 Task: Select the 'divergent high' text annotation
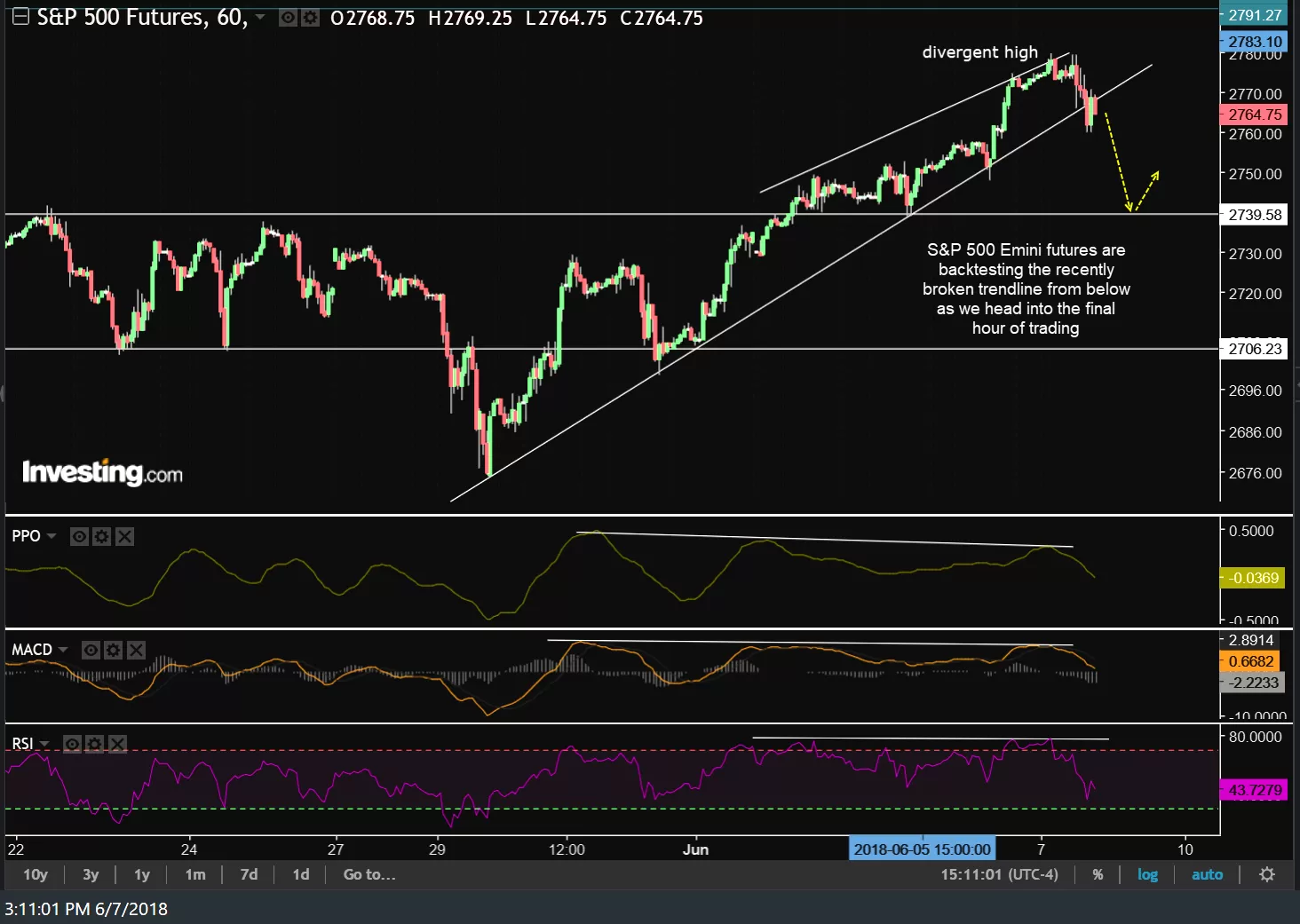[979, 52]
